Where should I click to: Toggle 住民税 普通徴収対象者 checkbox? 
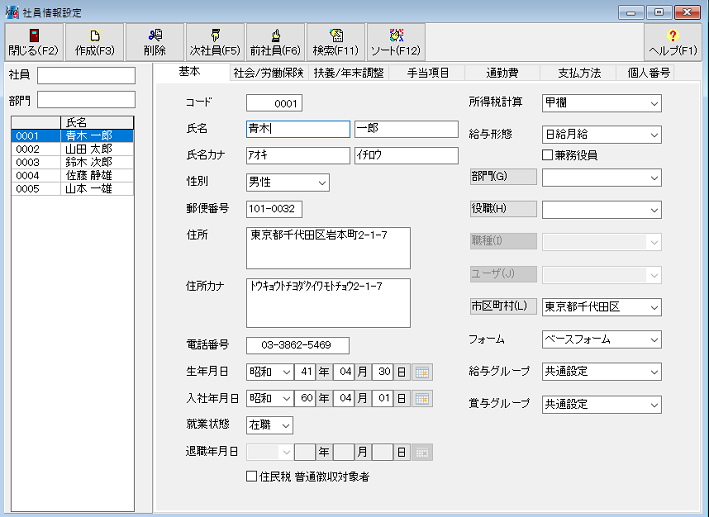tap(252, 477)
